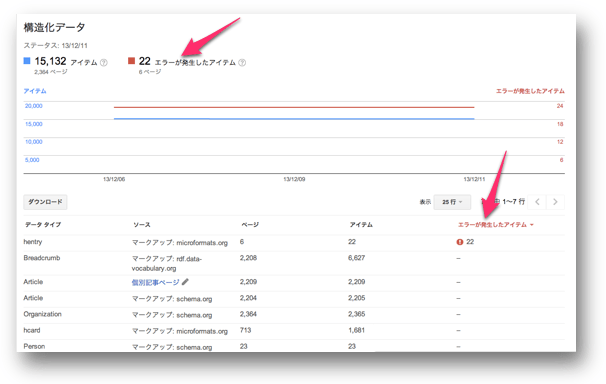
Task: Click help icon next to アイテム count
Action: click(104, 63)
